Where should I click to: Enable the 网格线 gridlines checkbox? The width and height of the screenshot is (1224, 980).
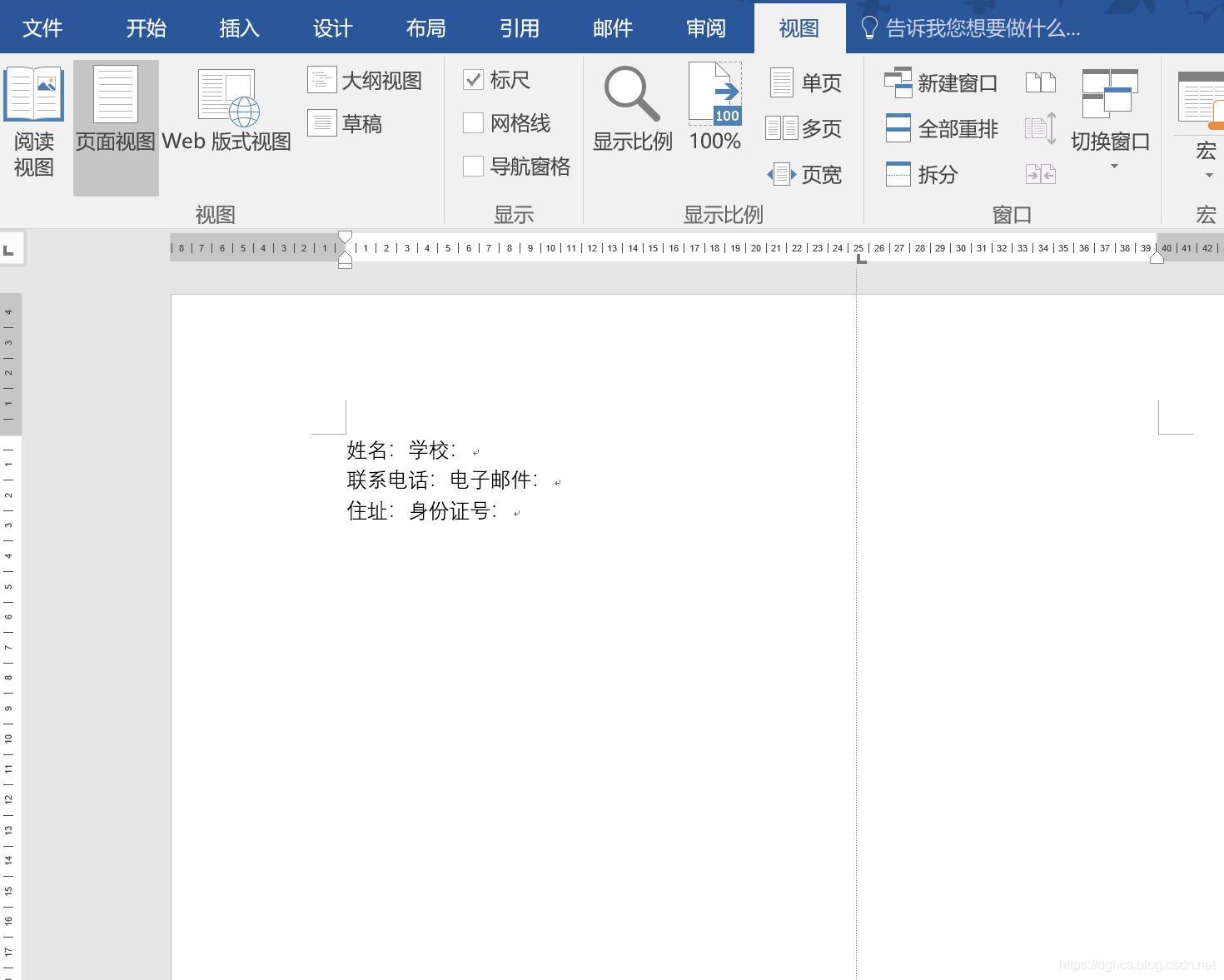click(x=473, y=122)
